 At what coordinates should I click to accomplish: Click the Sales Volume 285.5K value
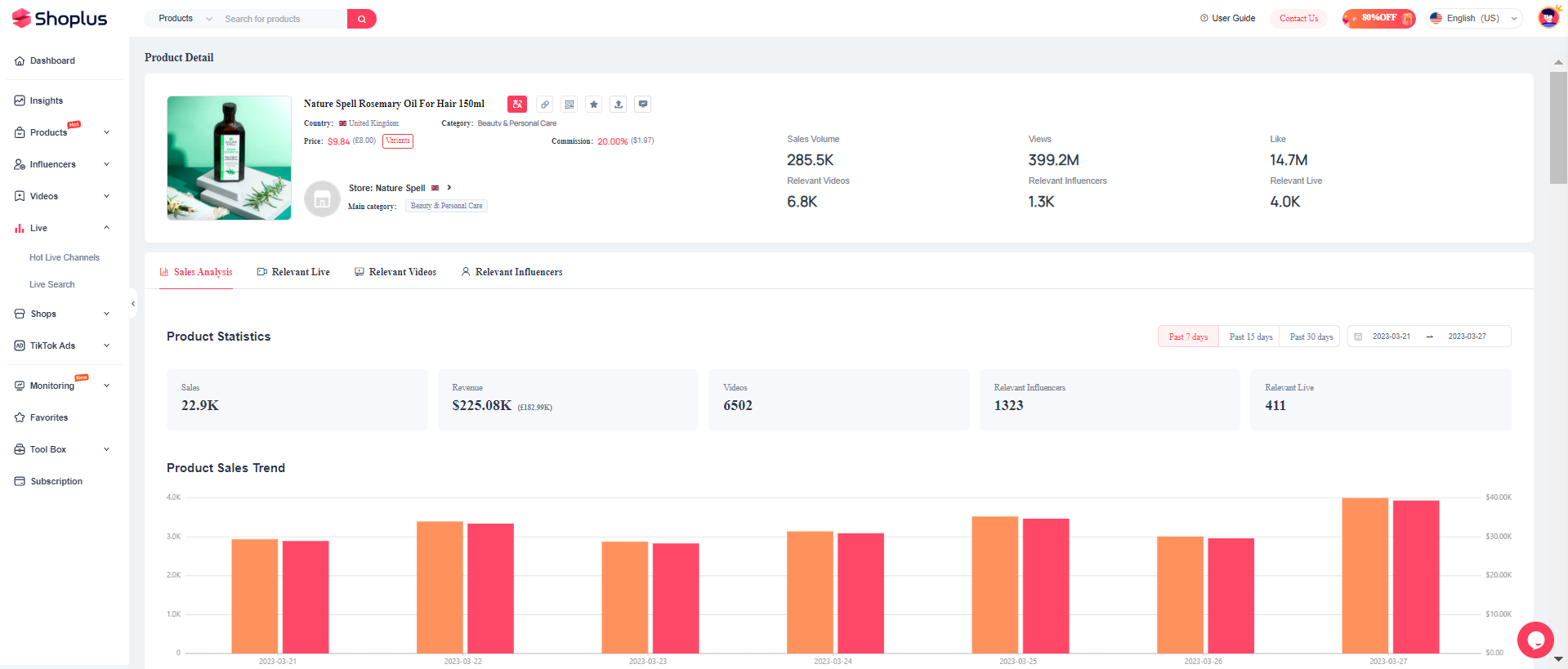point(811,160)
